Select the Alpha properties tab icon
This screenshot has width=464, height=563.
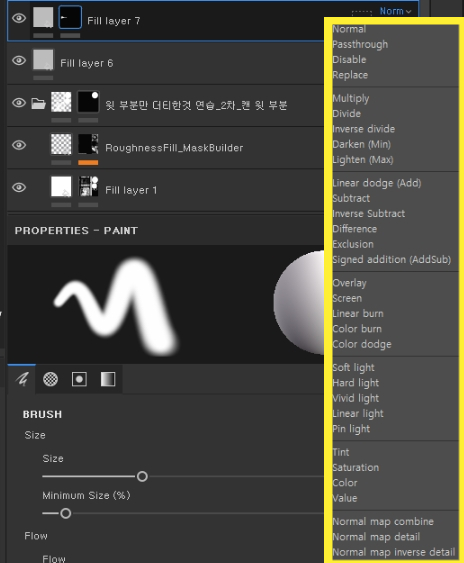click(x=50, y=379)
